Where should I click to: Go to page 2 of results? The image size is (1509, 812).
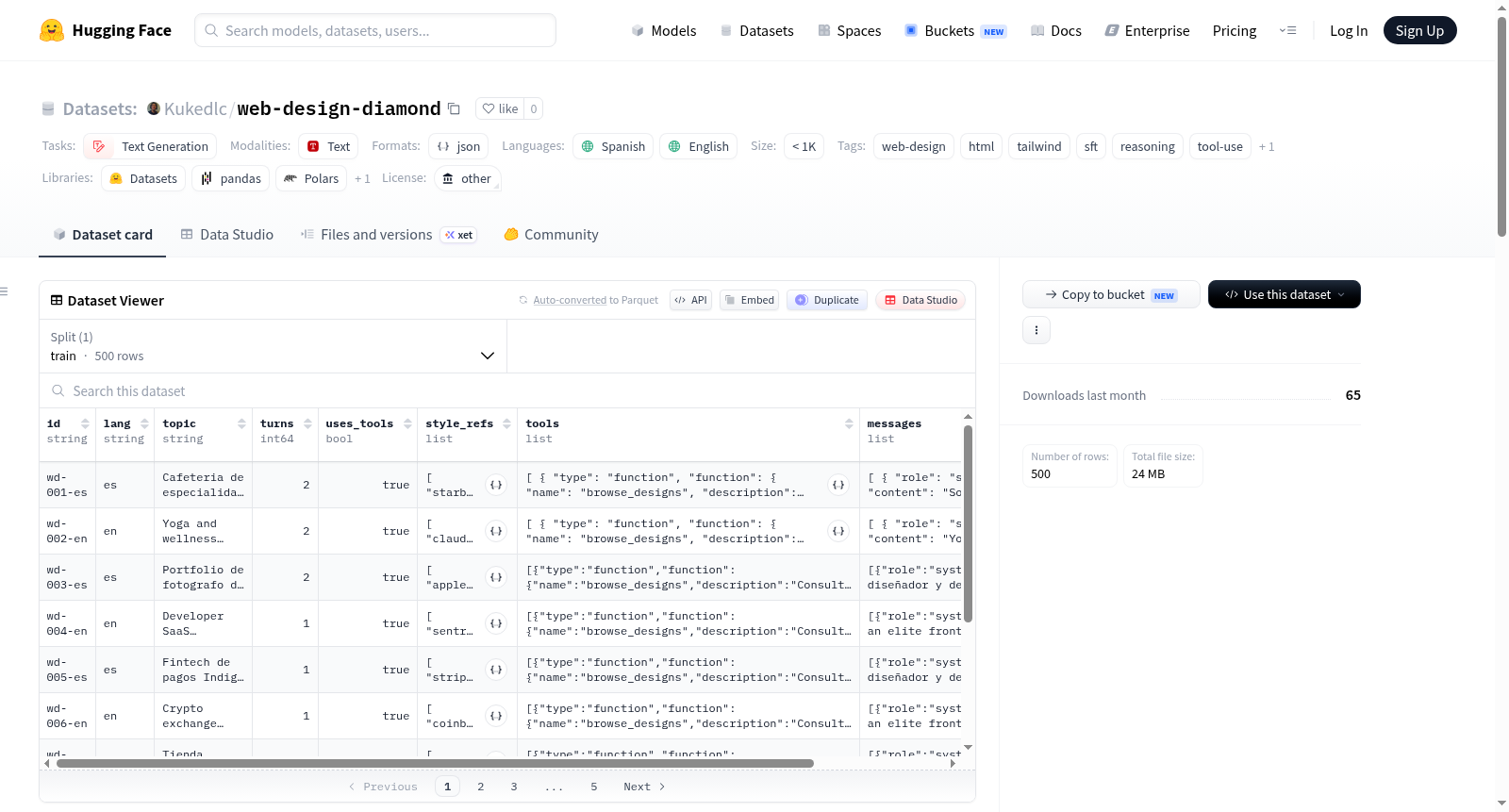[481, 787]
